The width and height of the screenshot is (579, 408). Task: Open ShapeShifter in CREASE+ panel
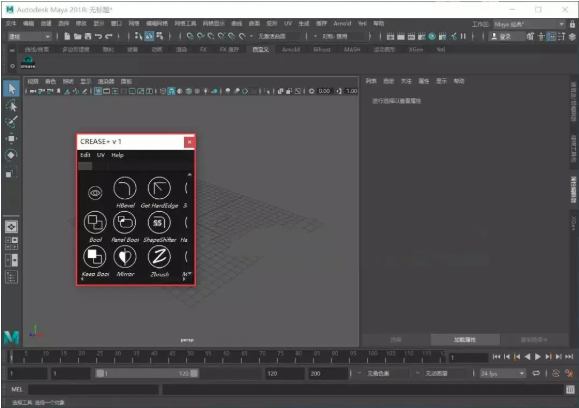click(159, 223)
